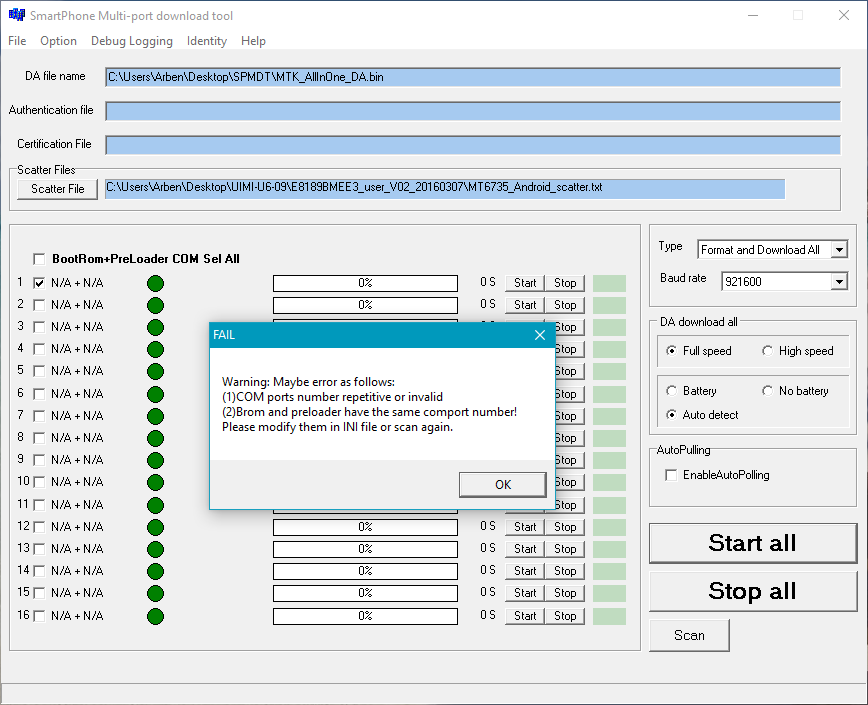Close the FAIL dialog with its X
Screen dimensions: 868x705
[x=540, y=335]
